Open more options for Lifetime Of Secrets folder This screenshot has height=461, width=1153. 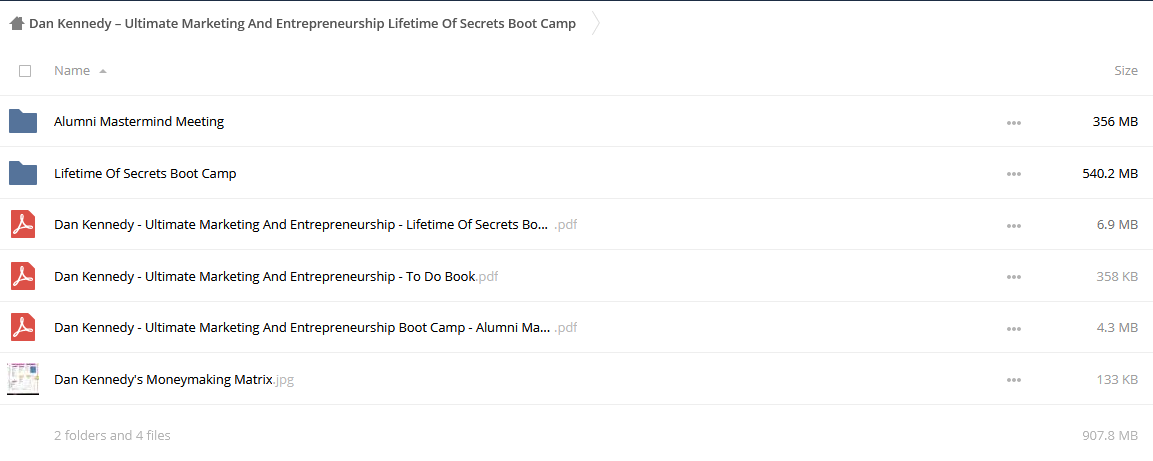point(1013,174)
